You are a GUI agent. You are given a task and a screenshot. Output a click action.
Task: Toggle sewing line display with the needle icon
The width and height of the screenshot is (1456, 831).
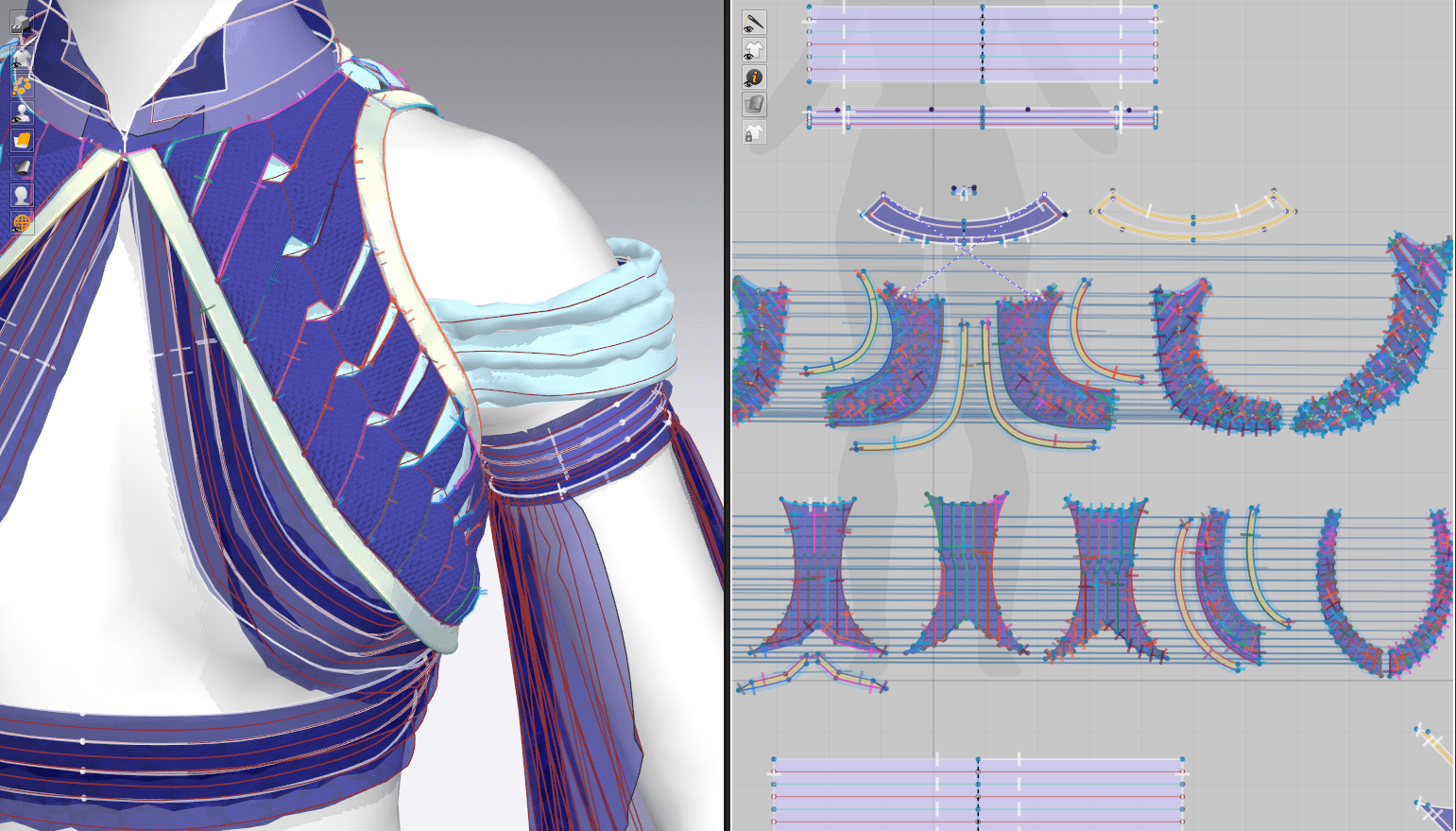[x=754, y=22]
